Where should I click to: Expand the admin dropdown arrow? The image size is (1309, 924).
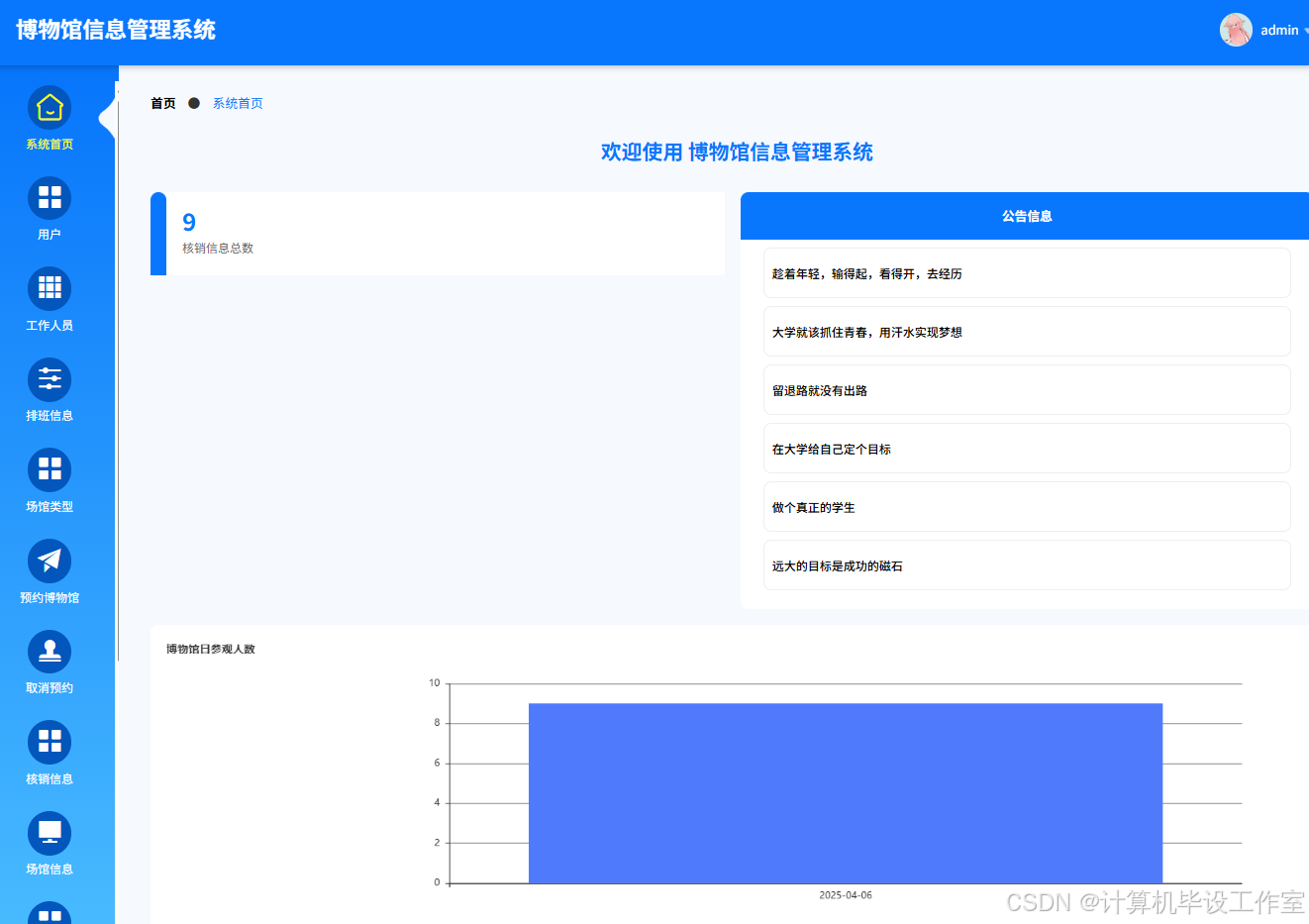point(1305,31)
